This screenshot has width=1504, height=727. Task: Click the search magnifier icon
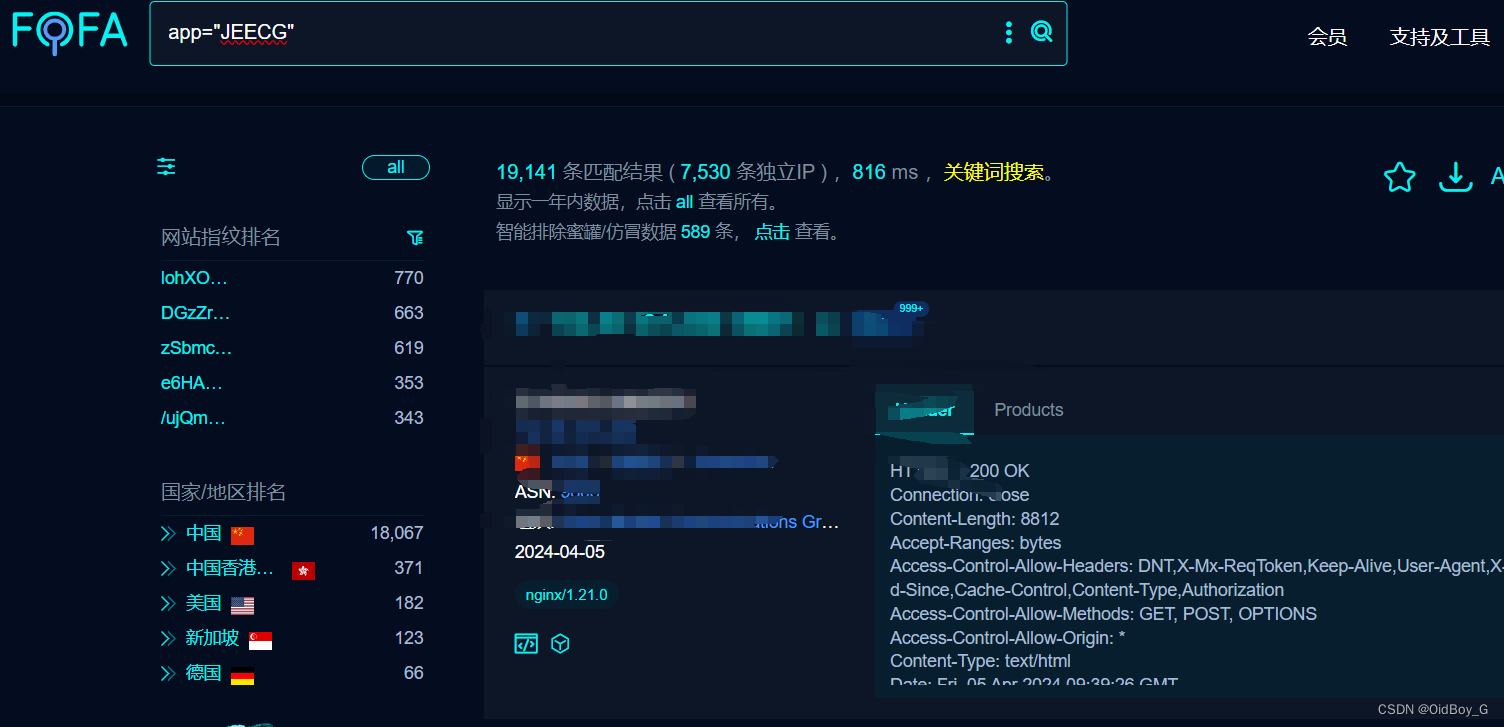tap(1042, 32)
